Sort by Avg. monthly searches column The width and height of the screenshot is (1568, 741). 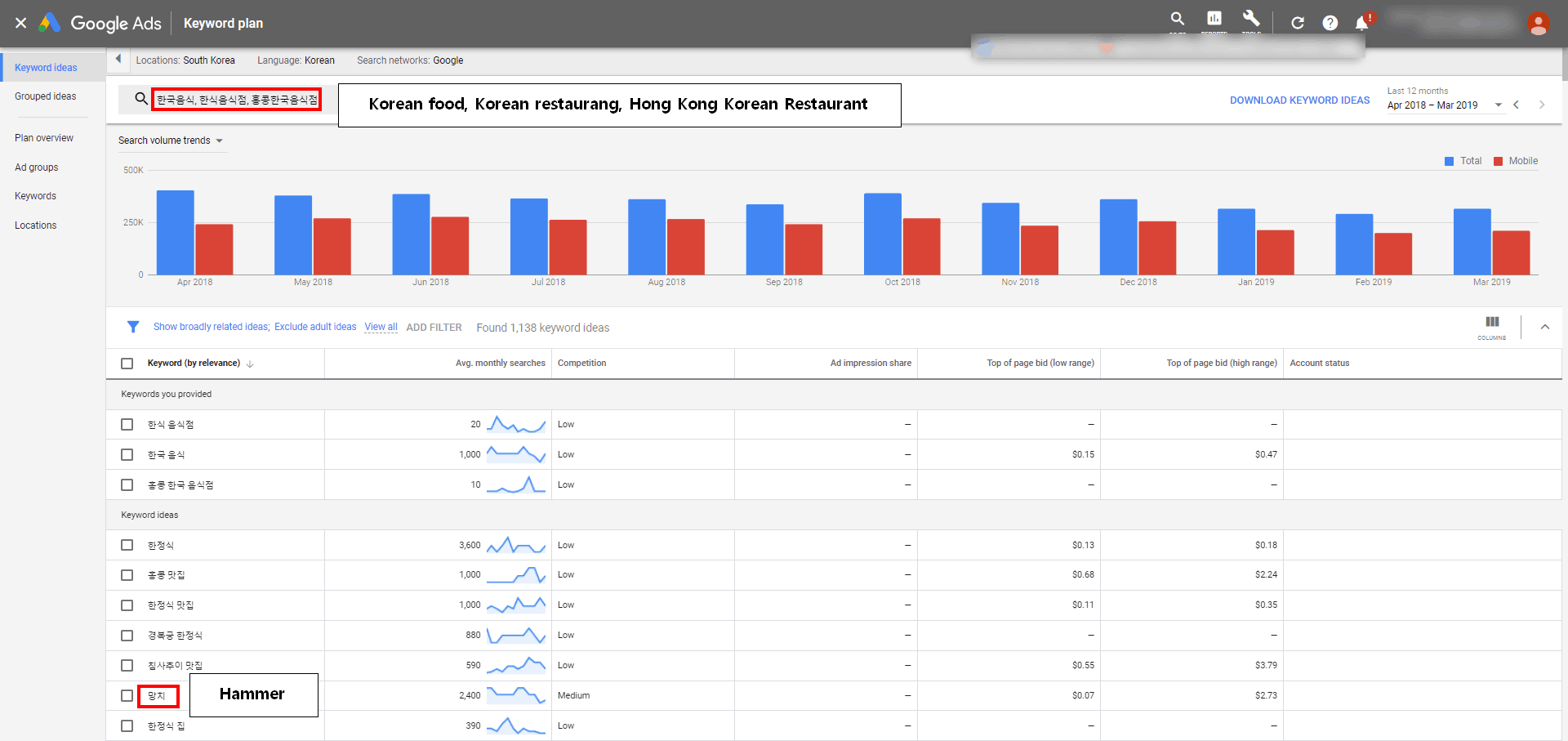pos(500,364)
